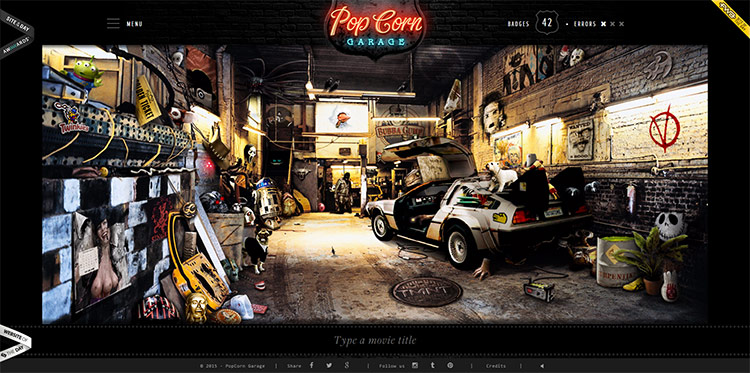This screenshot has width=750, height=373.
Task: Open the Credits link in footer
Action: (x=496, y=366)
